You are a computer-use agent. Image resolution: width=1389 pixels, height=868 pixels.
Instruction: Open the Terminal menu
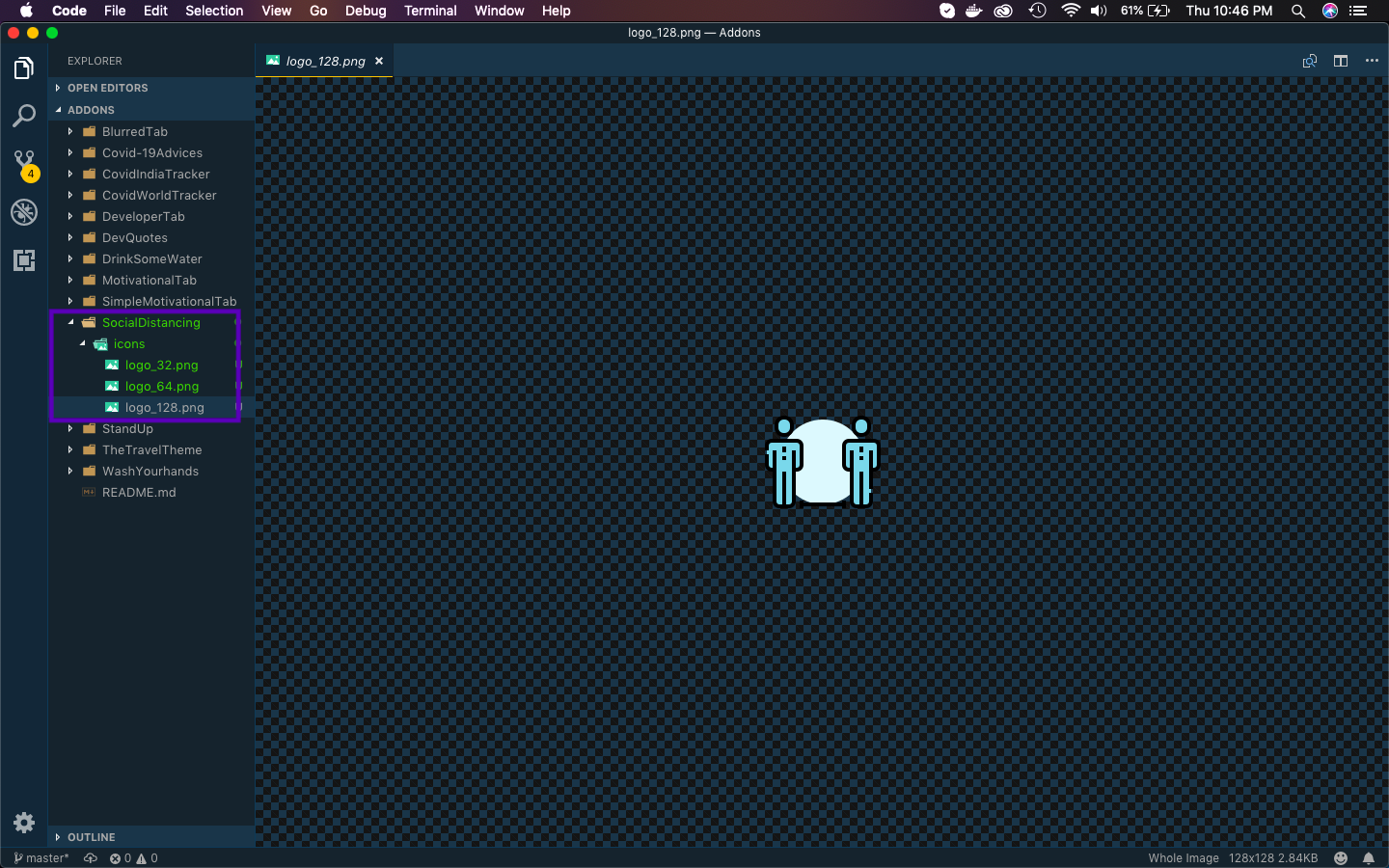(x=430, y=11)
